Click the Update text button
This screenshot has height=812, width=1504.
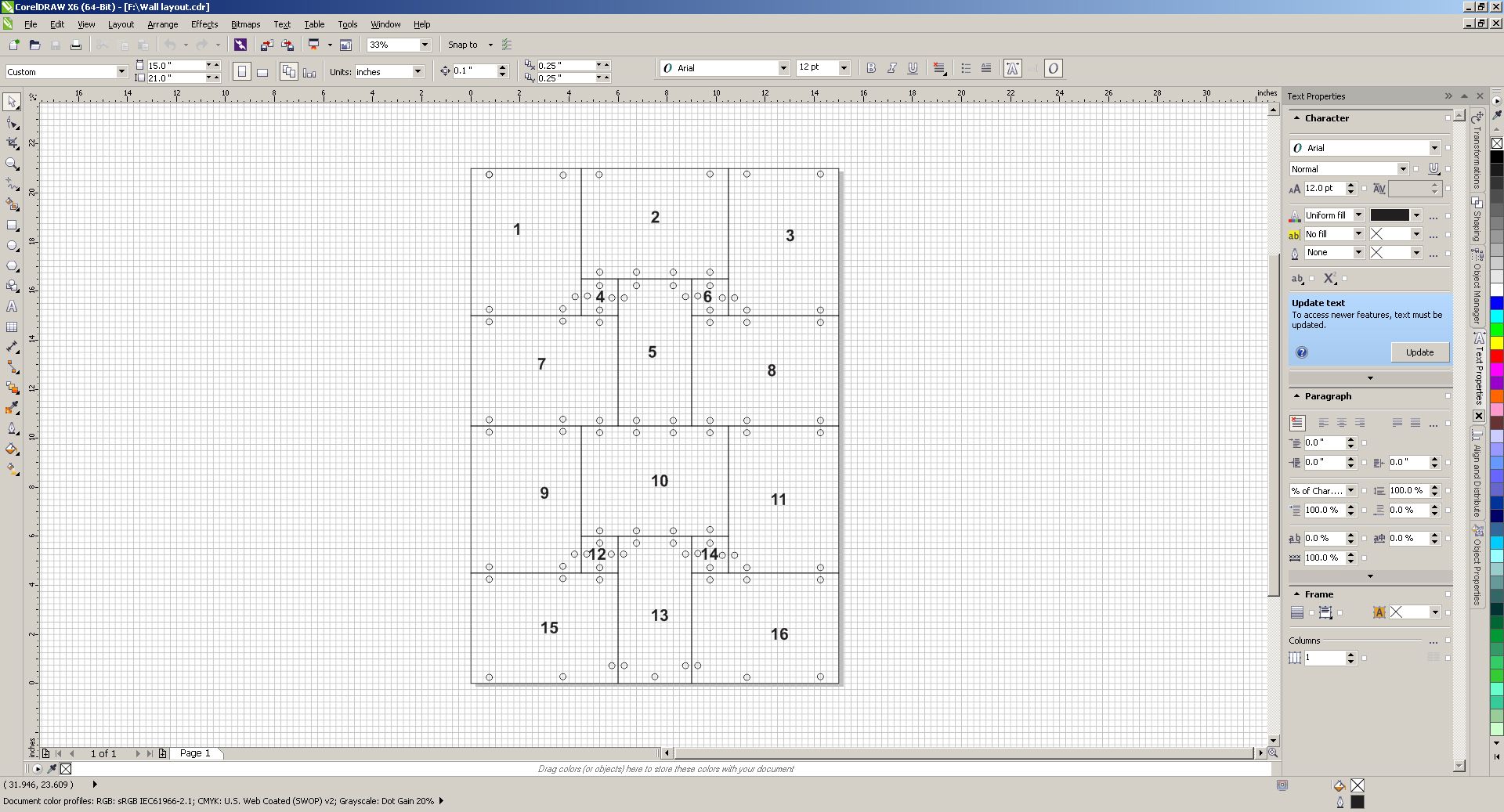point(1419,352)
